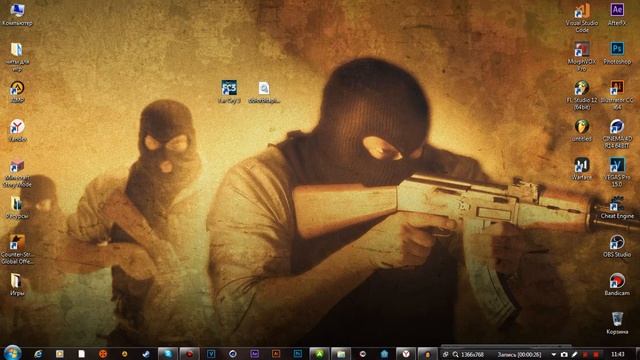Enable the drawing pencil in the recording toolbar
Viewport: 640px width, 360px height.
click(x=574, y=354)
